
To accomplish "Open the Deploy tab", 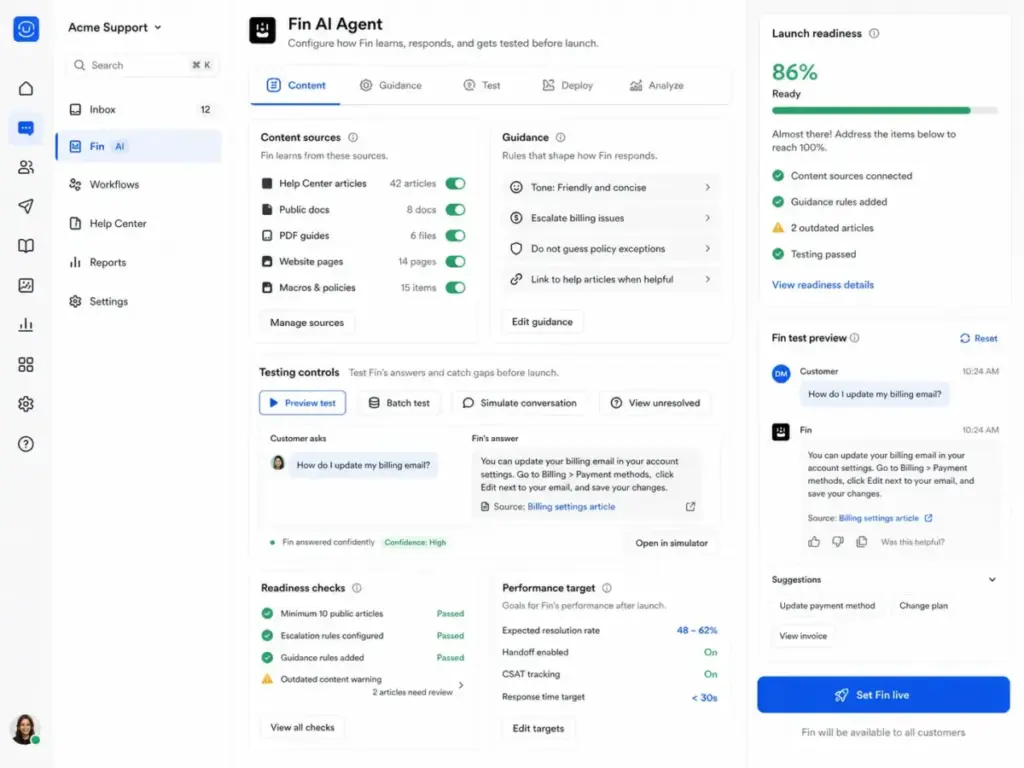I will [x=568, y=86].
